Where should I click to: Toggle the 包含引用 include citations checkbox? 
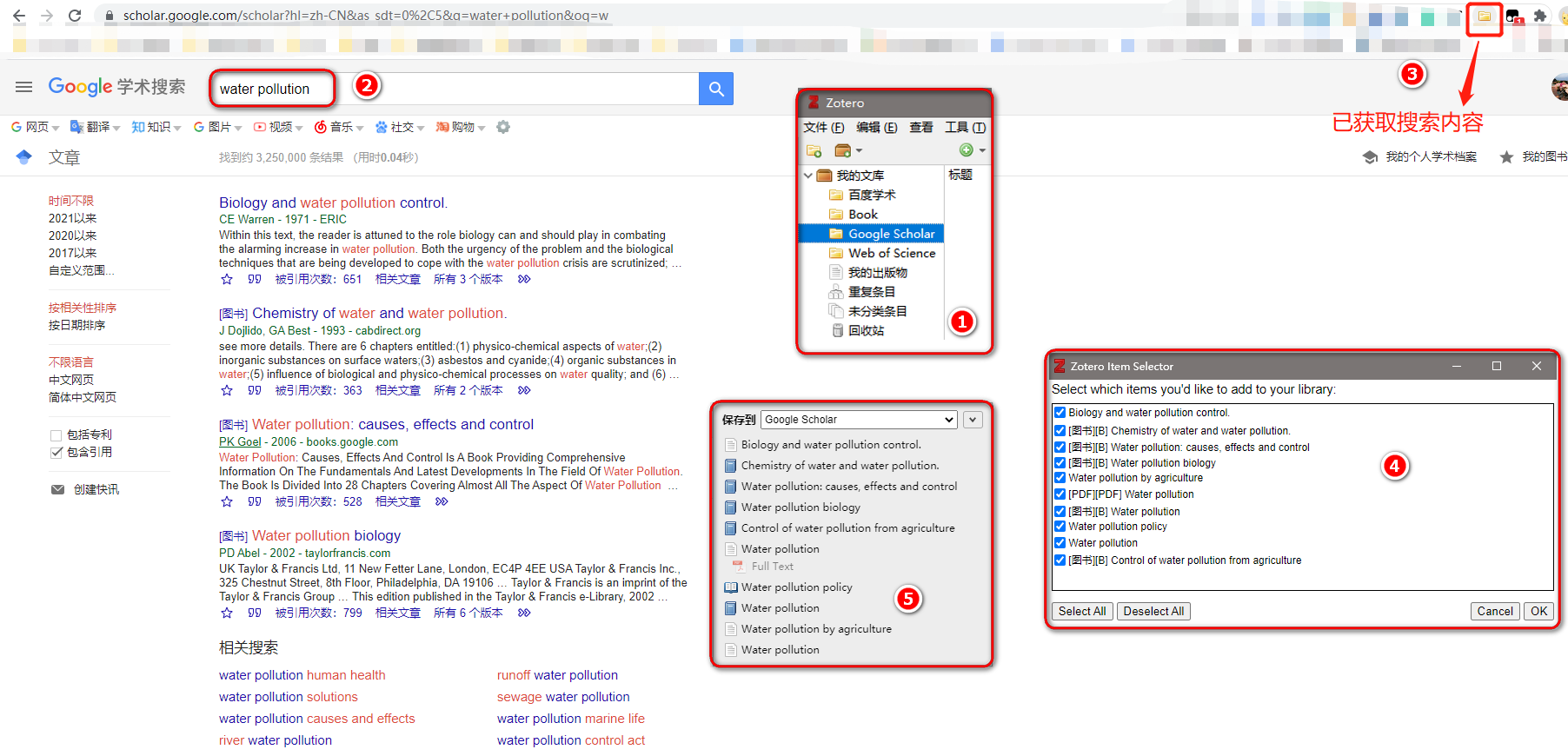pyautogui.click(x=56, y=453)
